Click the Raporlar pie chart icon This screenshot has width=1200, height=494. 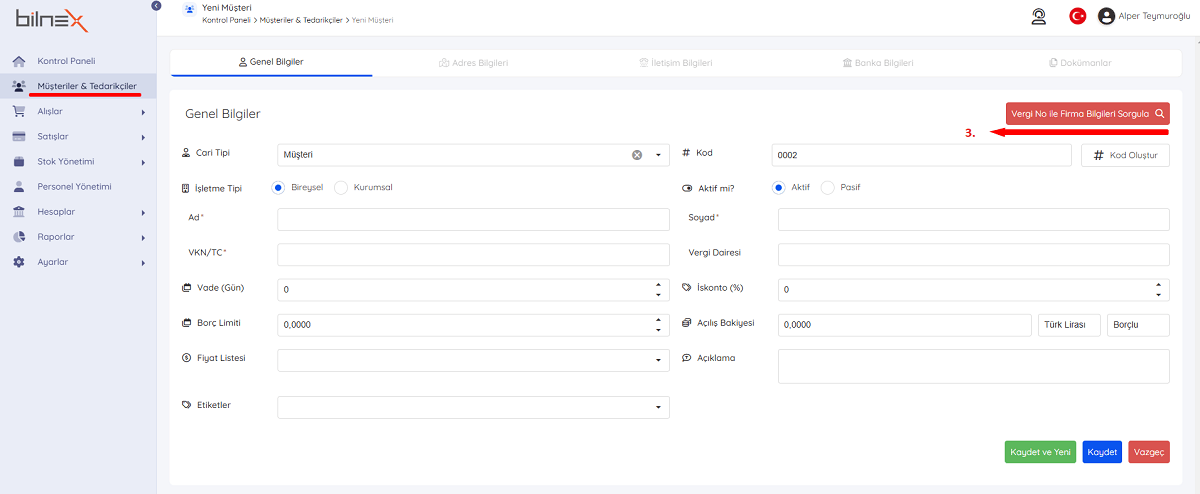(18, 237)
